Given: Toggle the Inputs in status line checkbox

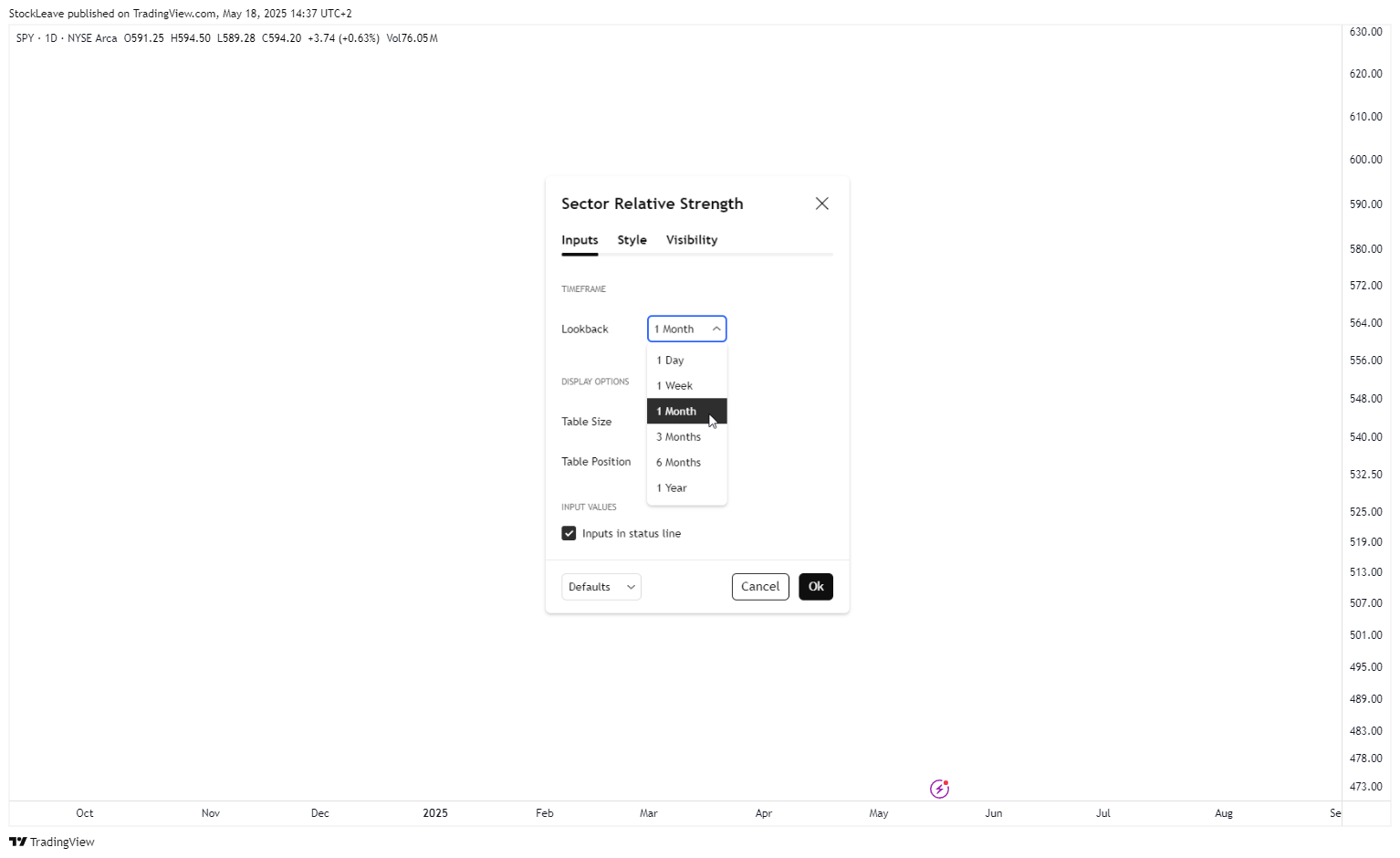Looking at the screenshot, I should 569,533.
